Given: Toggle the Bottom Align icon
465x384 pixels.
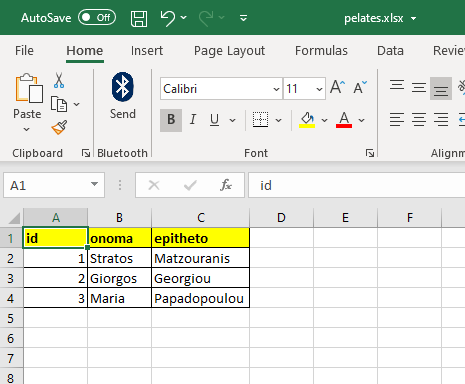Looking at the screenshot, I should pyautogui.click(x=441, y=89).
